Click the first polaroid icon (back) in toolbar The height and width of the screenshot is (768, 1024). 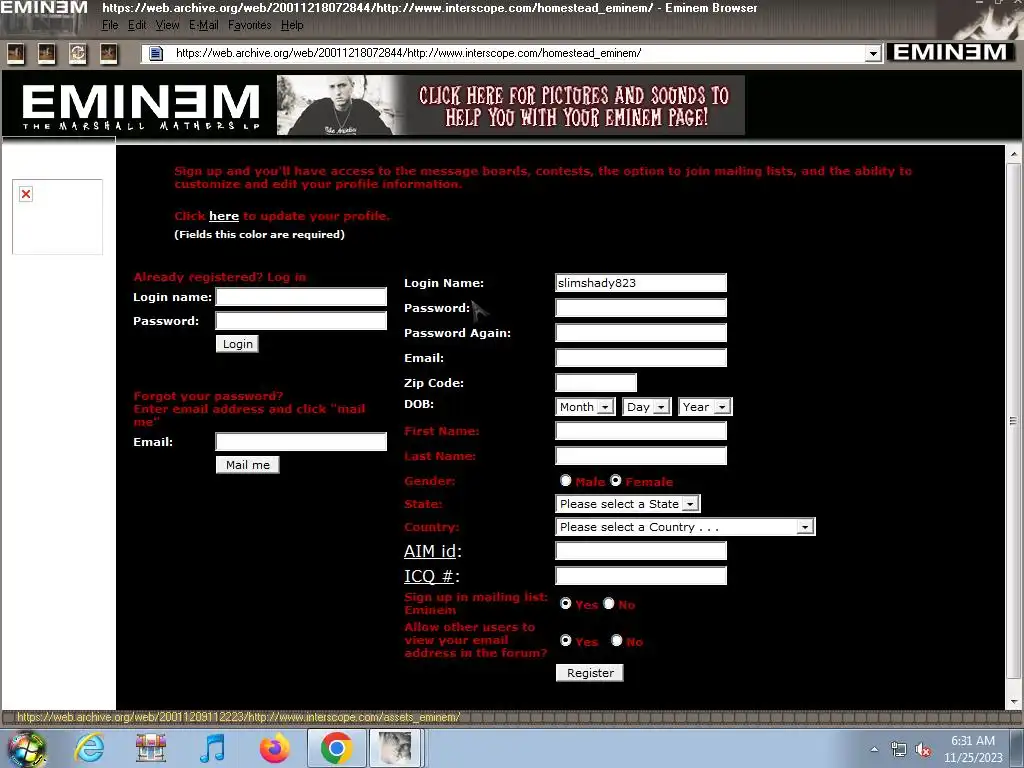[x=16, y=53]
